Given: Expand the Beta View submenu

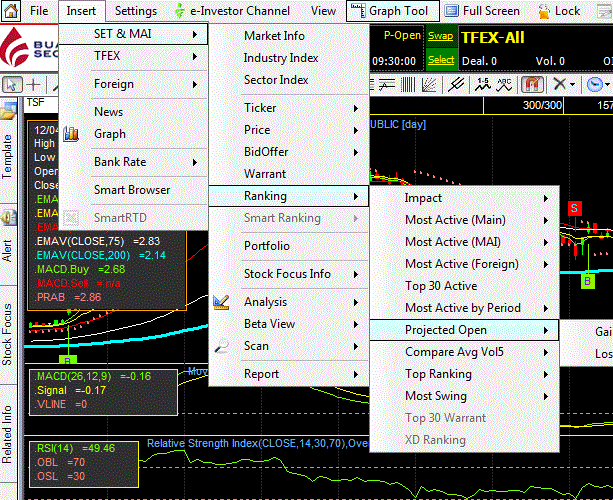Looking at the screenshot, I should coord(289,324).
